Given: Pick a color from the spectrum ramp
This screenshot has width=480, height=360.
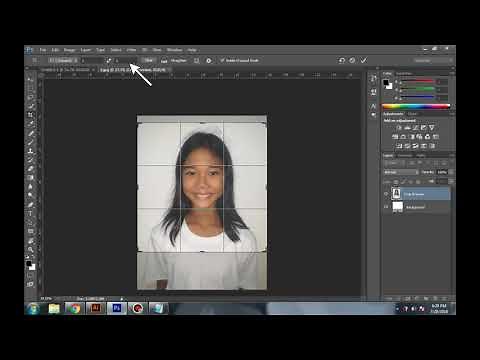Looking at the screenshot, I should 416,107.
